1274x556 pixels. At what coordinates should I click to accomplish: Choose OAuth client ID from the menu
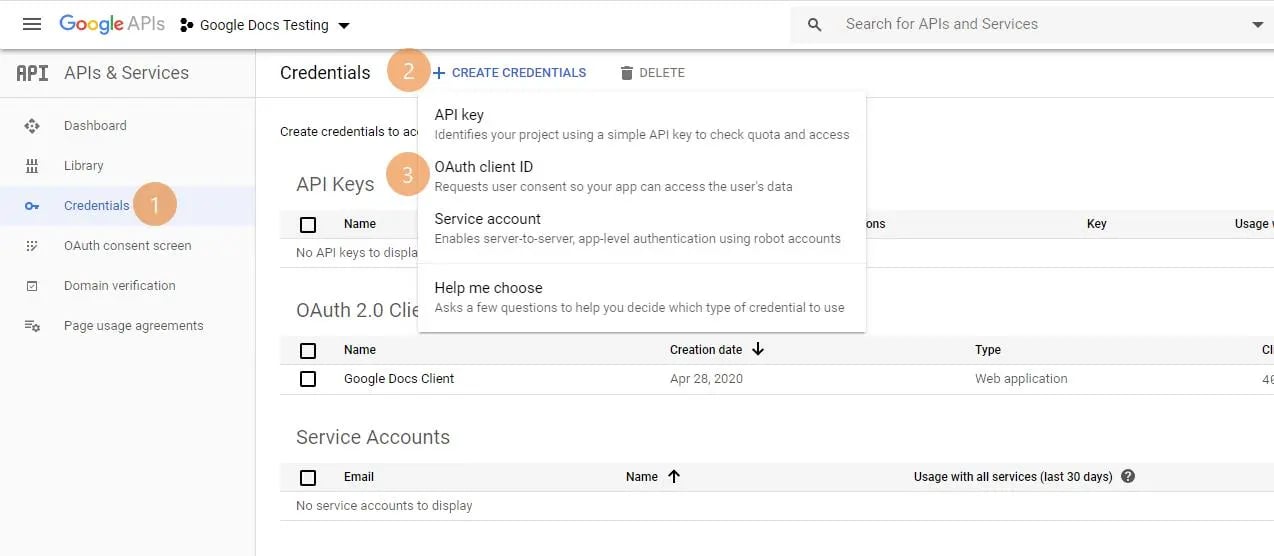(642, 176)
